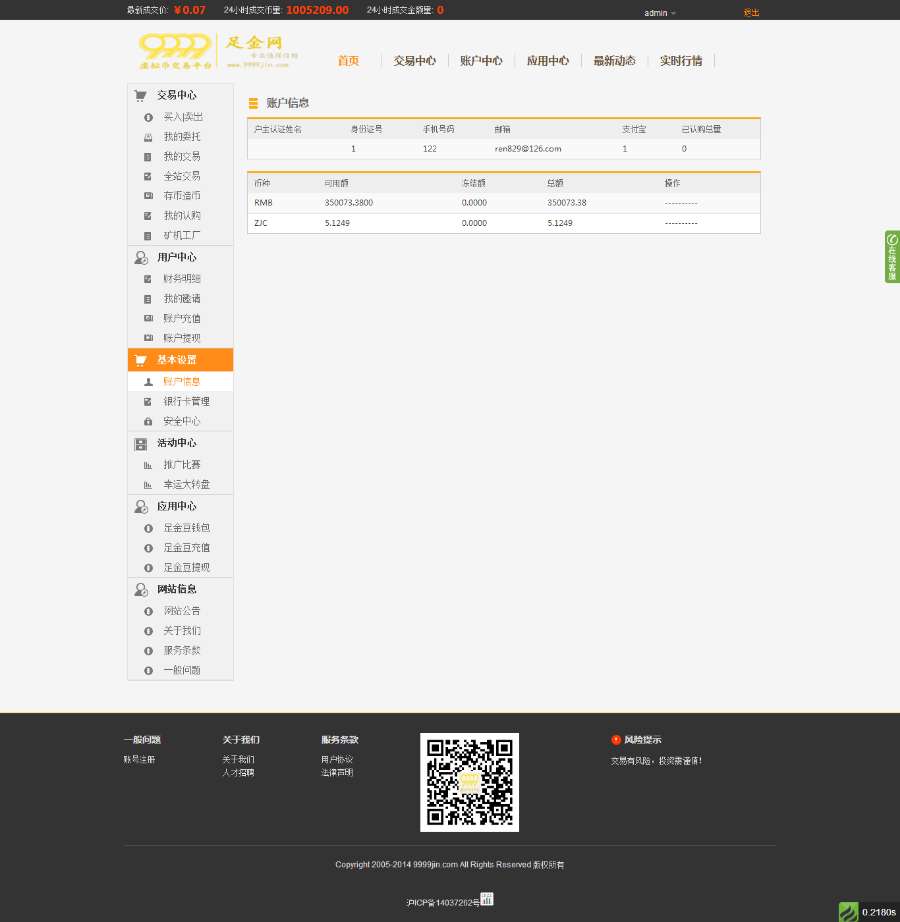Click footer link 用户协议
The width and height of the screenshot is (900, 922).
point(337,760)
